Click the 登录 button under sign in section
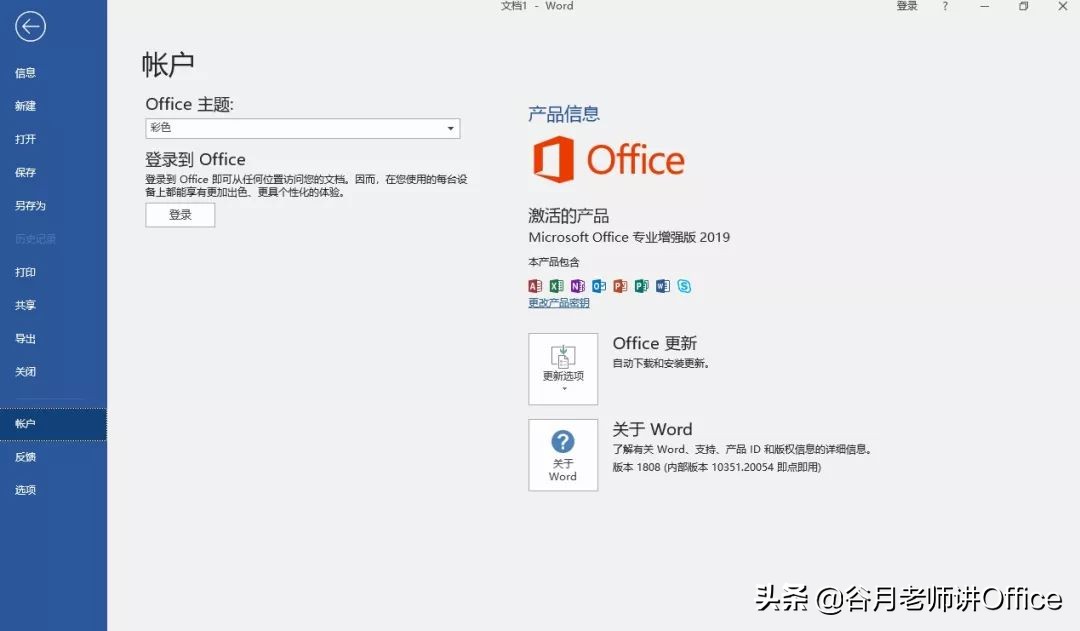1080x631 pixels. click(x=180, y=215)
